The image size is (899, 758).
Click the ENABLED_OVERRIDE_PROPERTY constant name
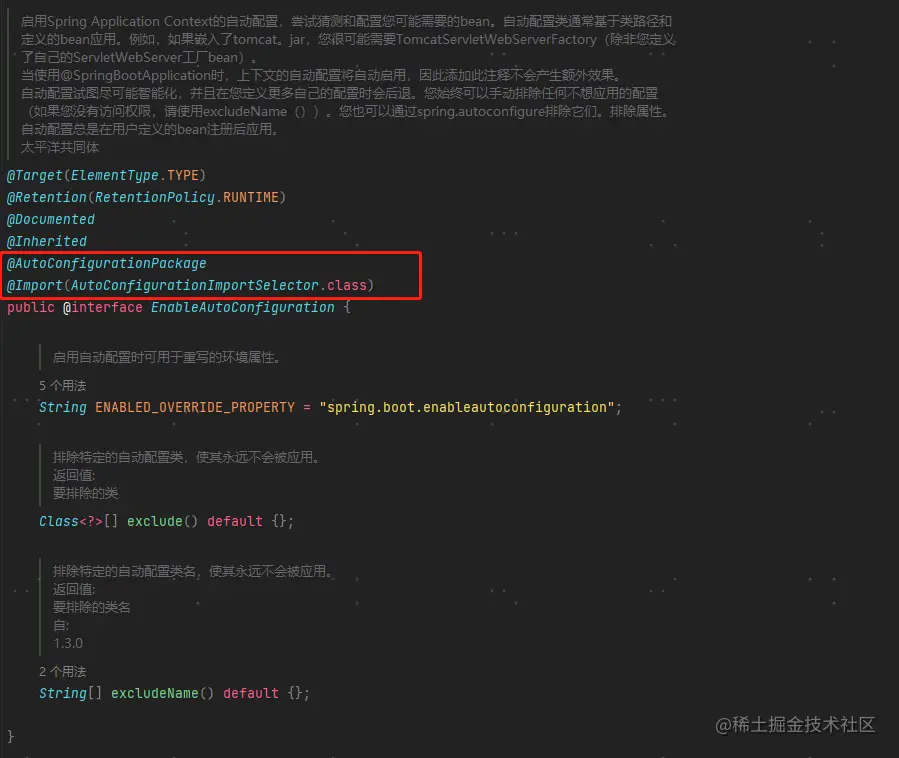pos(195,408)
